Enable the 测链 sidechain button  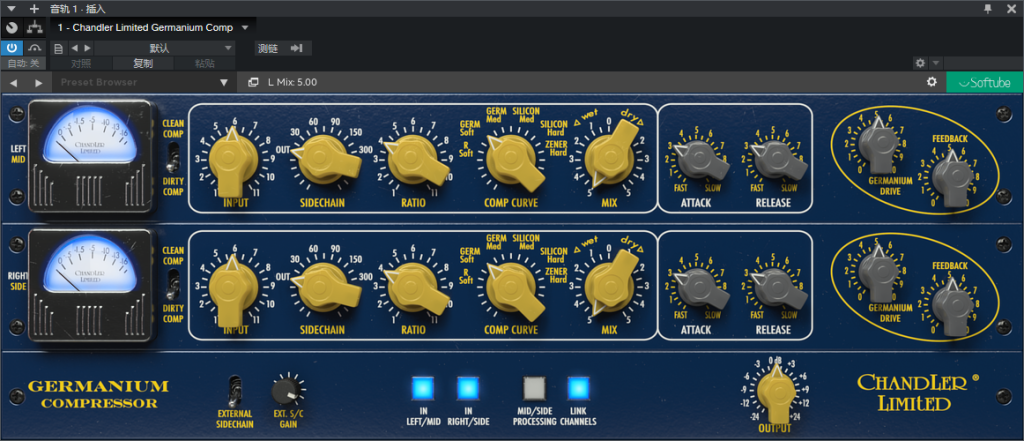[268, 48]
